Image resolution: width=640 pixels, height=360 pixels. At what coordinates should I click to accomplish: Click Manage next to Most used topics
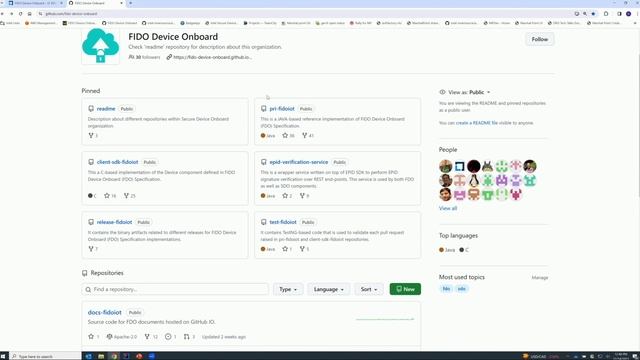[540, 278]
